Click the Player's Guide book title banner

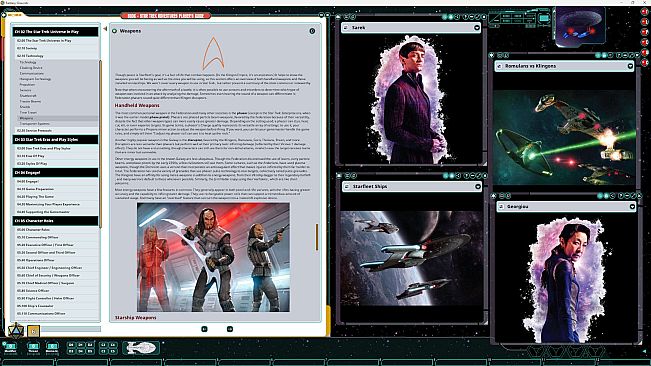(x=166, y=16)
